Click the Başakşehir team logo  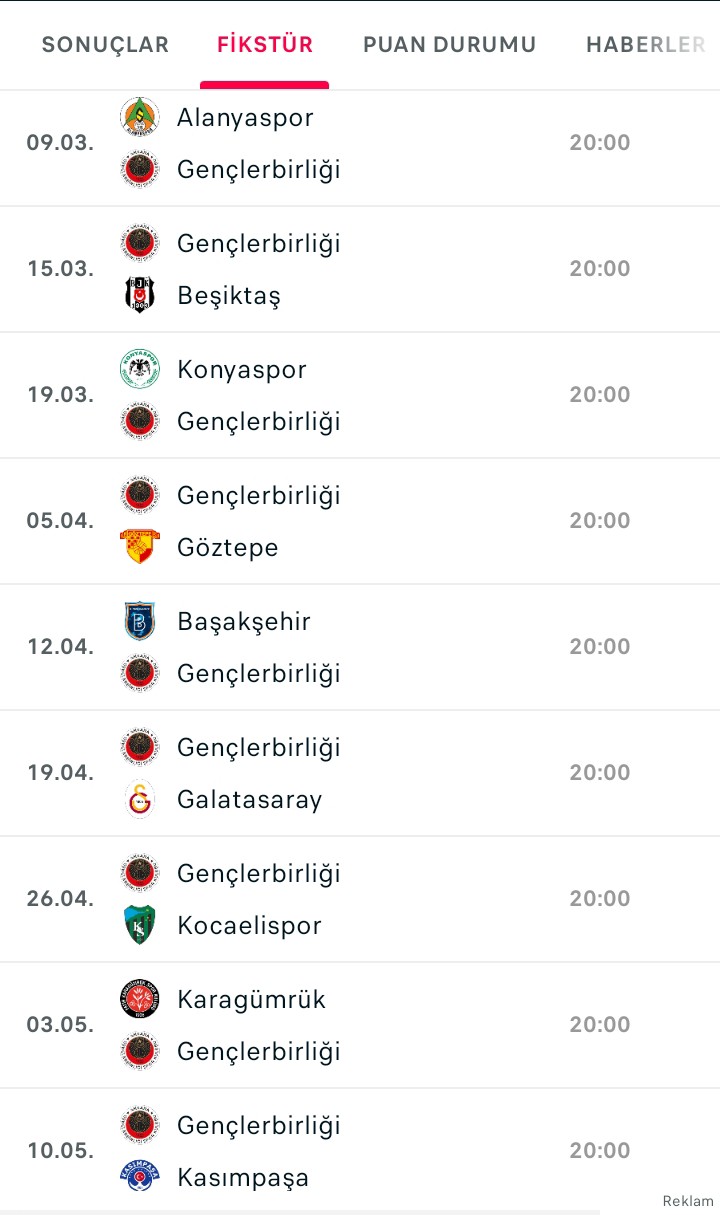140,621
